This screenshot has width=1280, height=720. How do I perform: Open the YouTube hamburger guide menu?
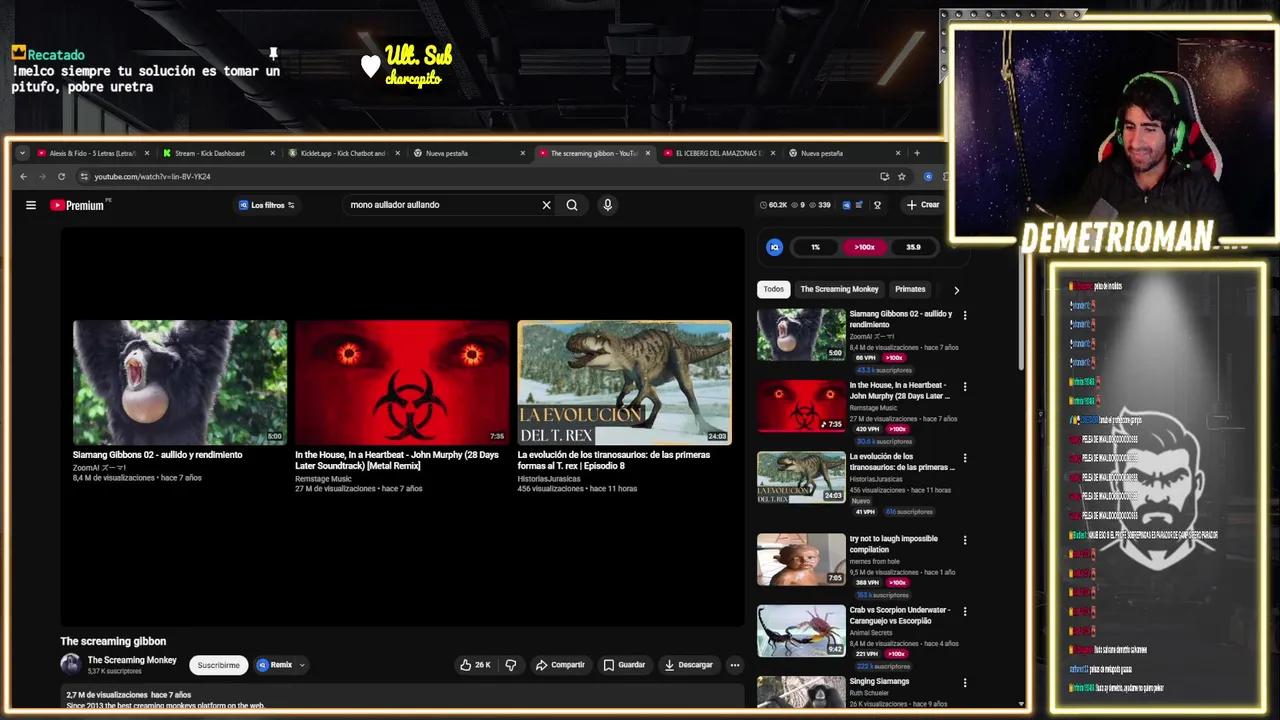(x=31, y=205)
